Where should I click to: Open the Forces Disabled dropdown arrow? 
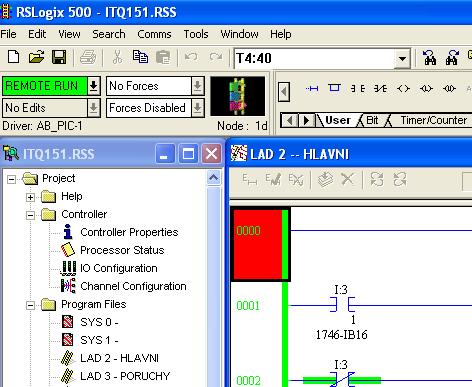point(198,108)
